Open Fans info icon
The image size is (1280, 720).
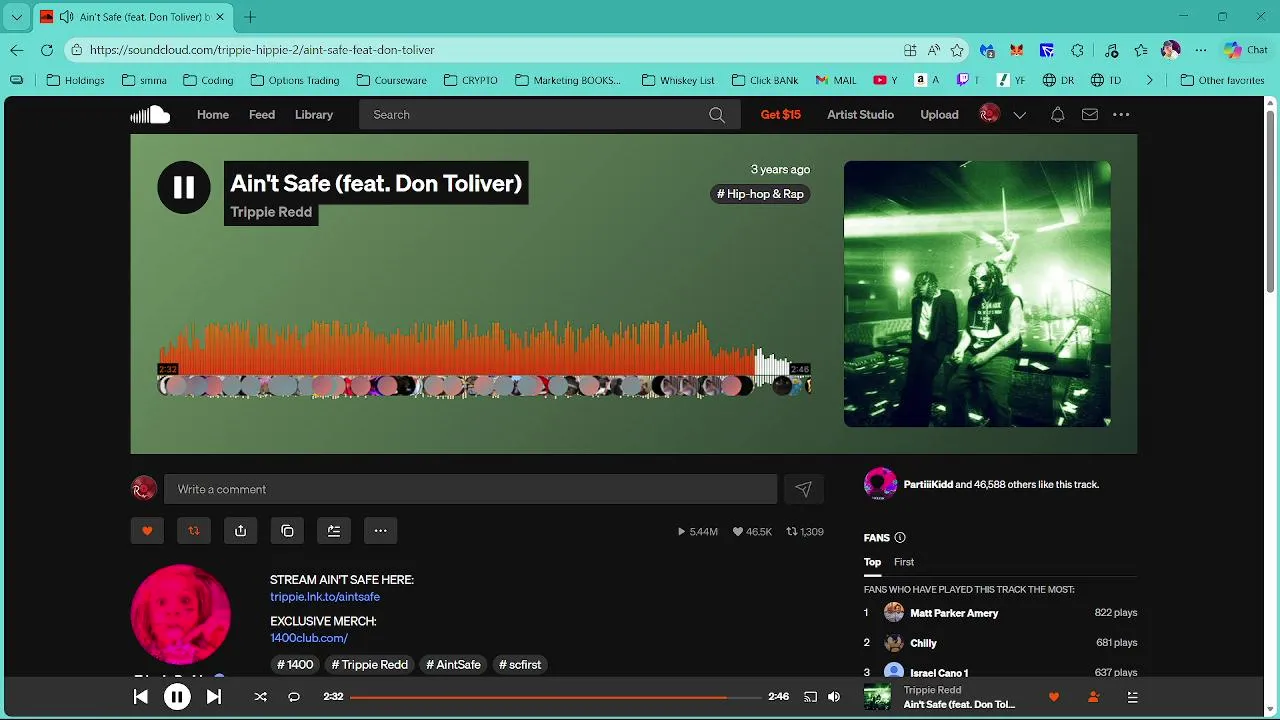(900, 538)
